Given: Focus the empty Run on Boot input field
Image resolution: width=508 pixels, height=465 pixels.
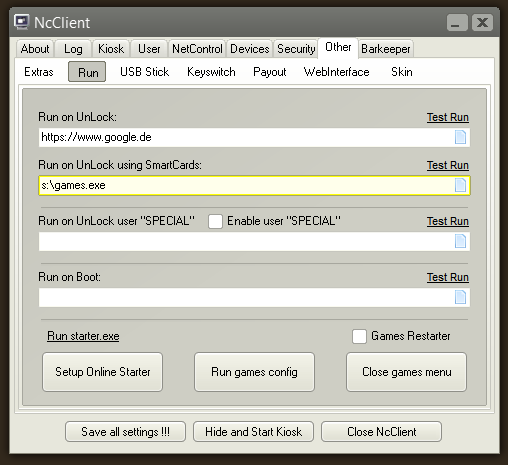Looking at the screenshot, I should [x=254, y=297].
